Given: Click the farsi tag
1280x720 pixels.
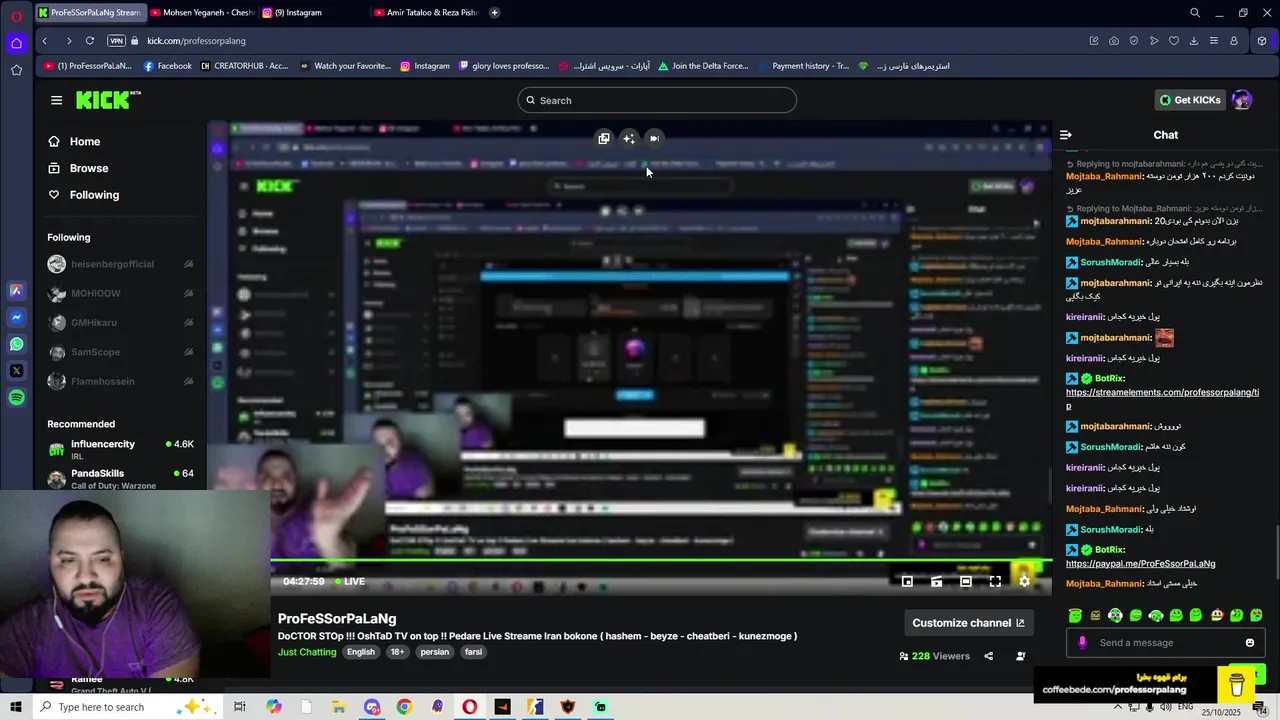Looking at the screenshot, I should pyautogui.click(x=474, y=652).
